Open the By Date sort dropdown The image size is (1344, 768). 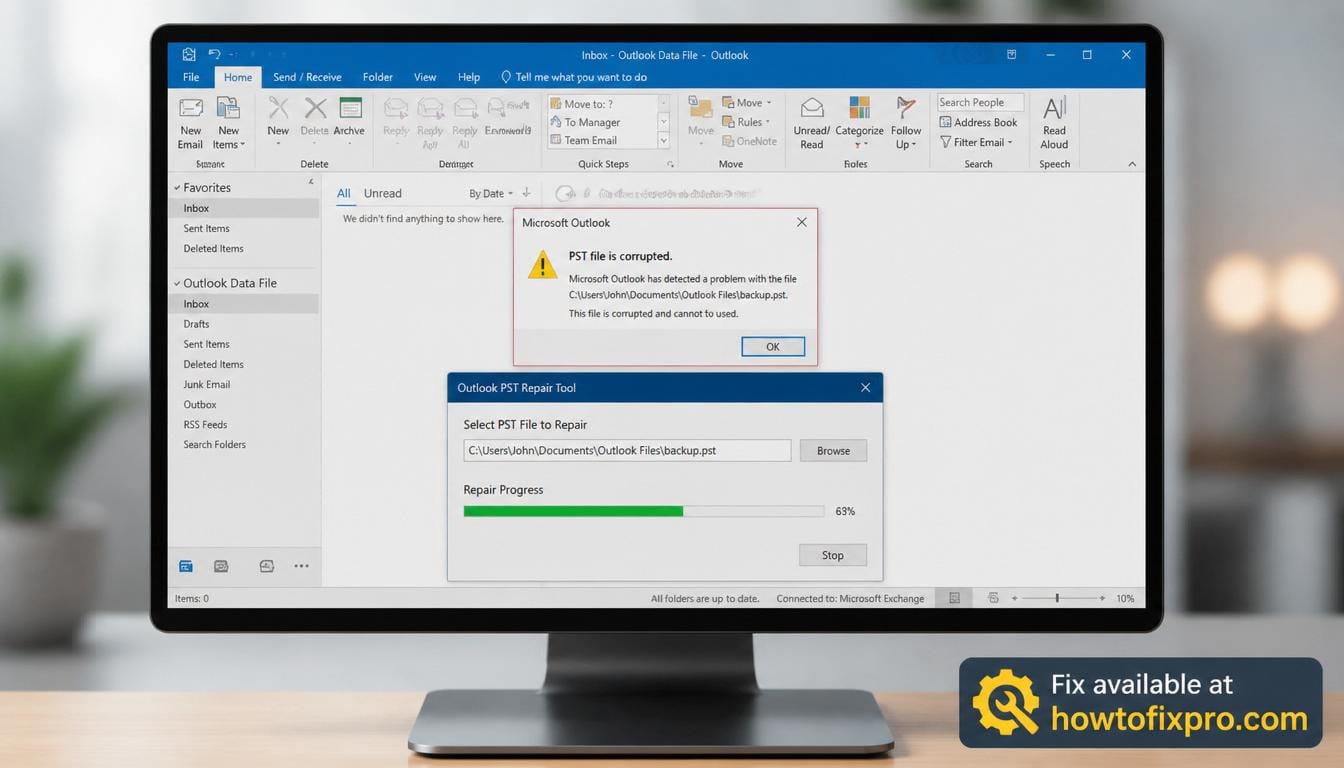click(x=491, y=193)
